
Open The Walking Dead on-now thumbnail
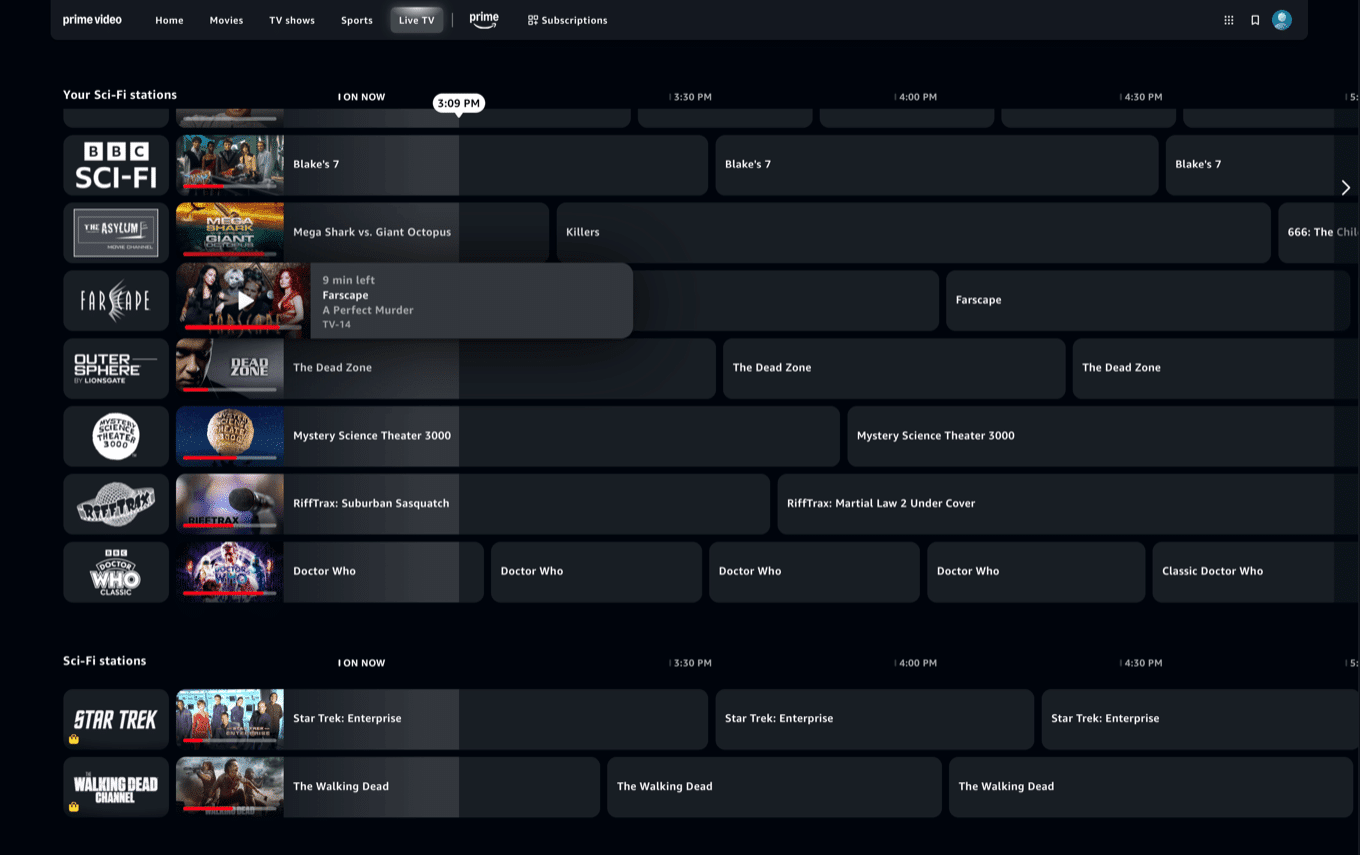click(230, 788)
